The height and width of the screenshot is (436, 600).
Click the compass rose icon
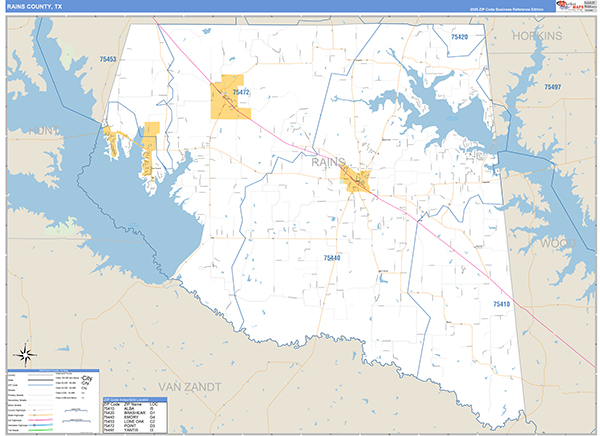point(25,355)
